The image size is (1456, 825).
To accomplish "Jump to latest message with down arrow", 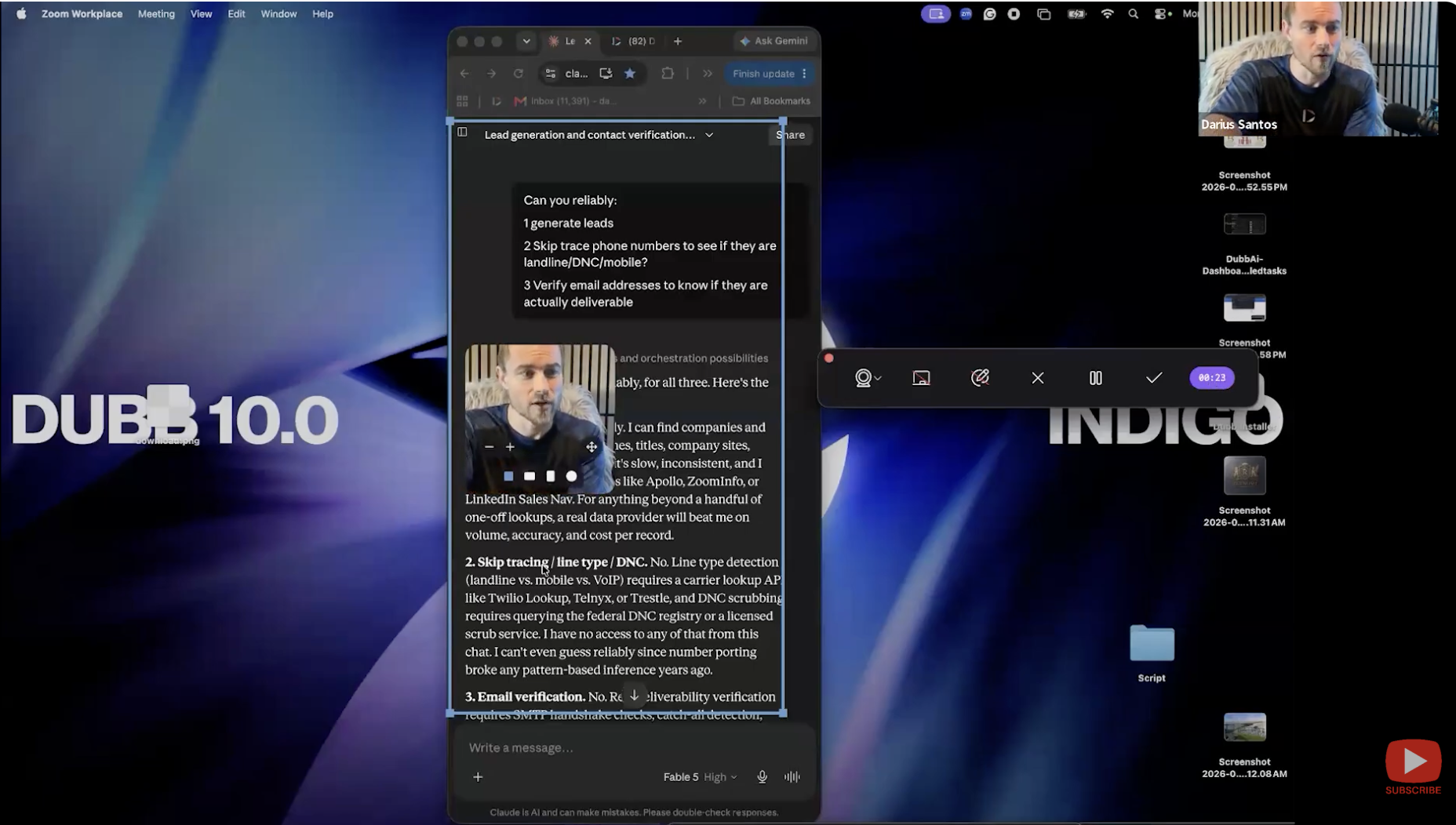I will [634, 696].
